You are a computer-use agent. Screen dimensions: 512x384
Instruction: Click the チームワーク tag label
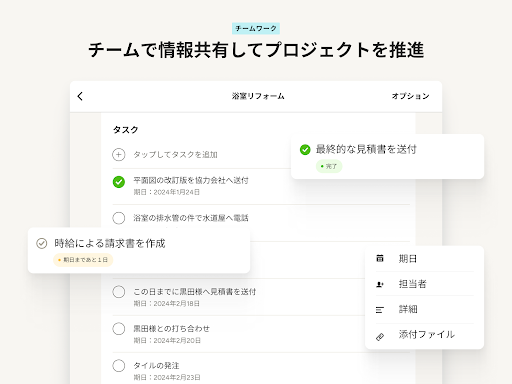coord(256,29)
